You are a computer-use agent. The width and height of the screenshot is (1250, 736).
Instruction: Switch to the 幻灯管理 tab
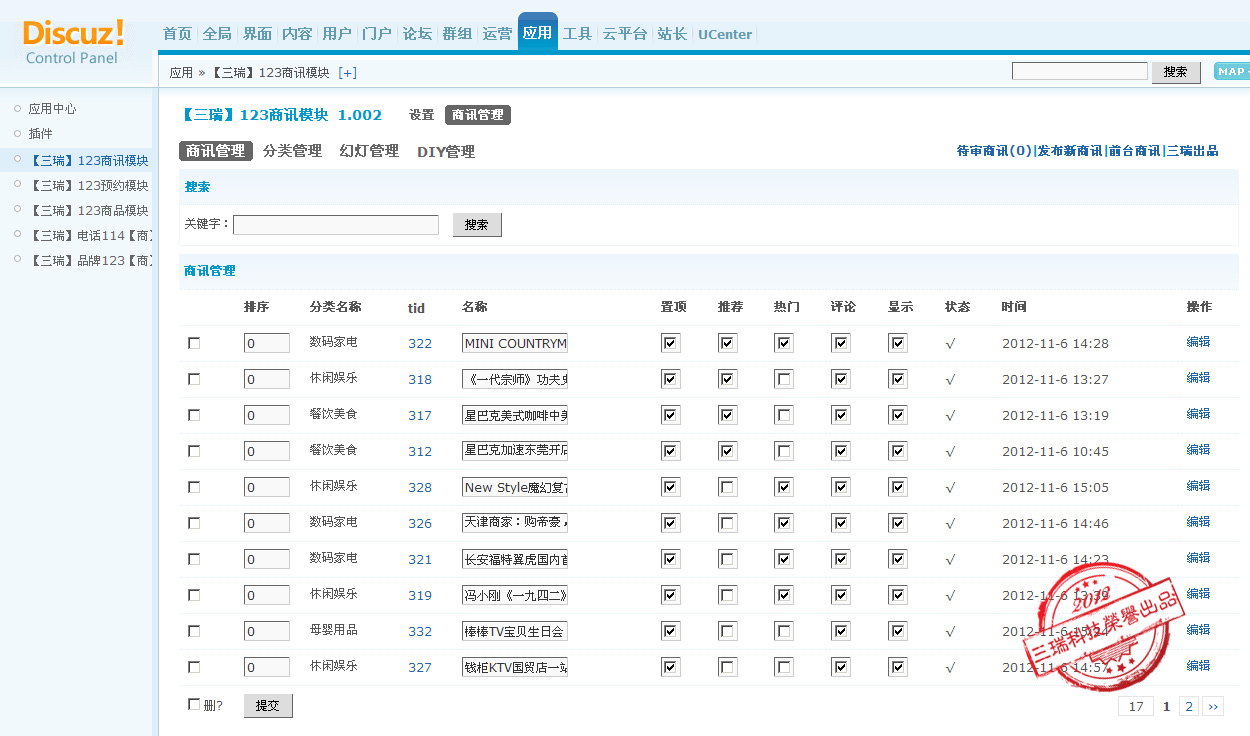click(x=369, y=151)
